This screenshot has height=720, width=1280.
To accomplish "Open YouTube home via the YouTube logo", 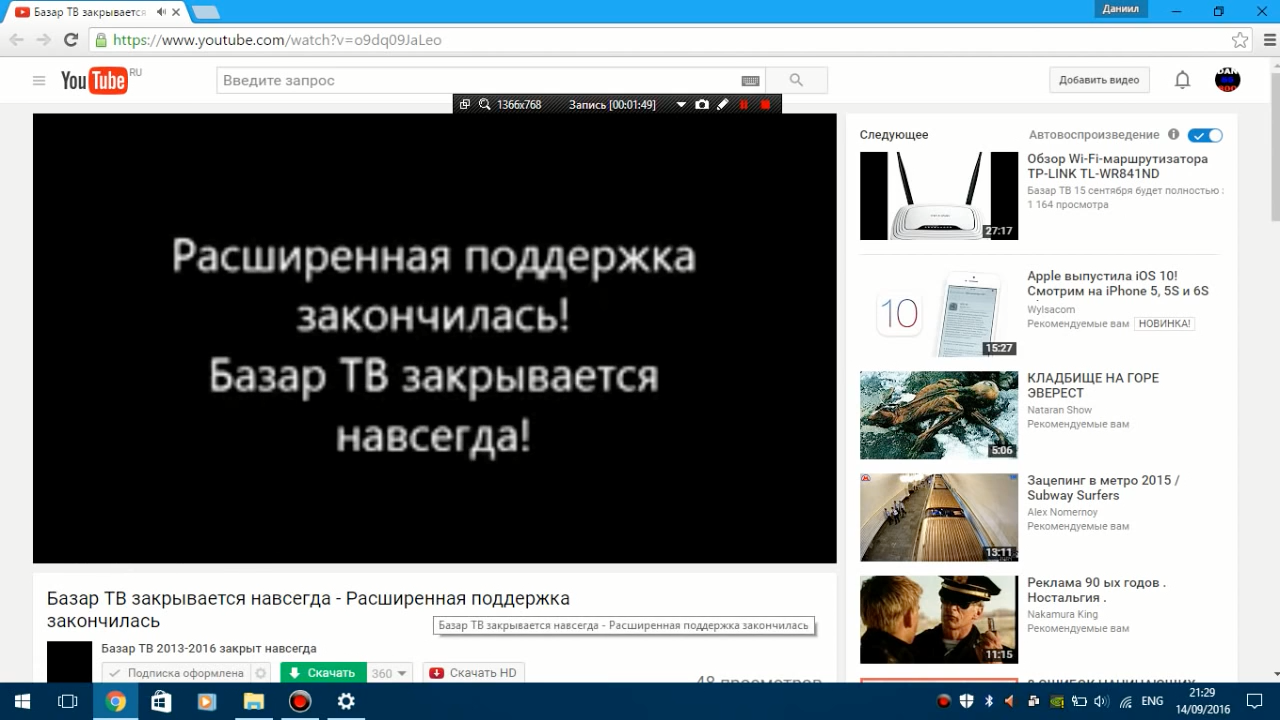I will [93, 80].
